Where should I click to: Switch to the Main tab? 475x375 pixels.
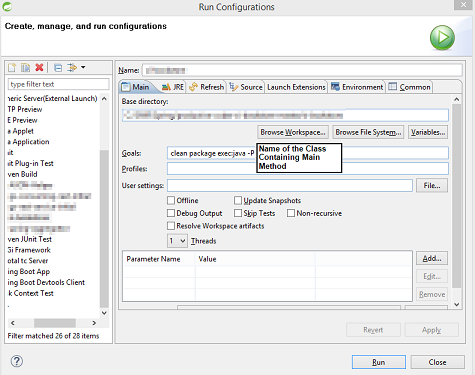coord(136,87)
